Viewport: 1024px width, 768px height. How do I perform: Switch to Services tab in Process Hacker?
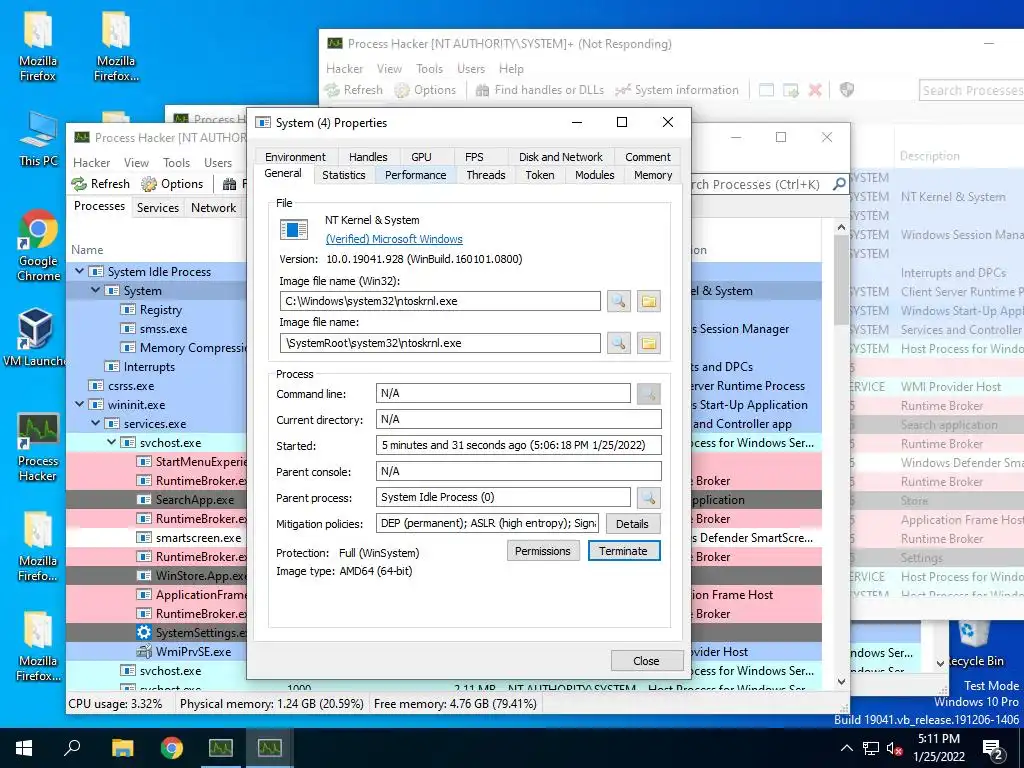pyautogui.click(x=157, y=208)
